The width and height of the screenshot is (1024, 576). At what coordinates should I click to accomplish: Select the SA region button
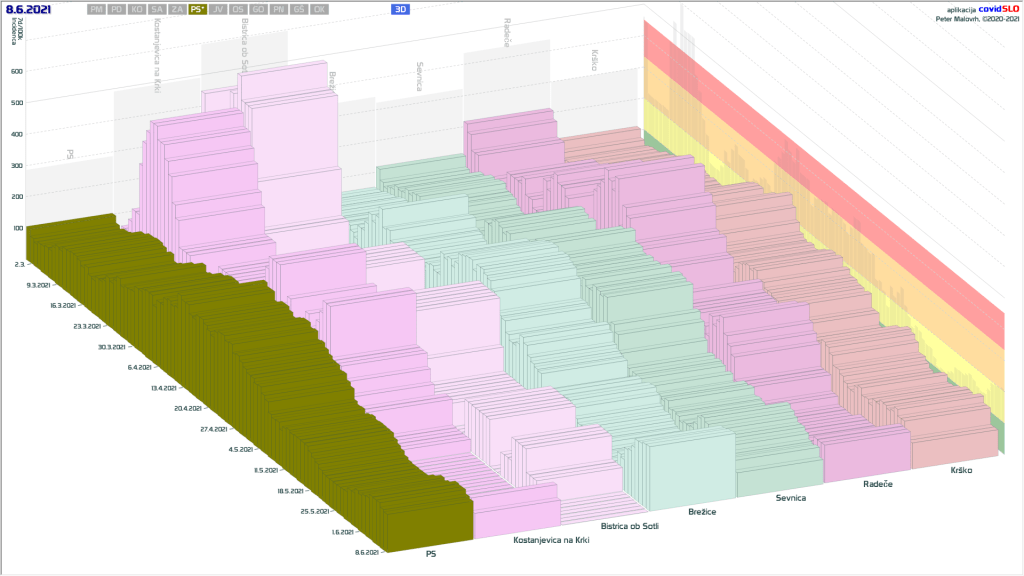tap(157, 9)
